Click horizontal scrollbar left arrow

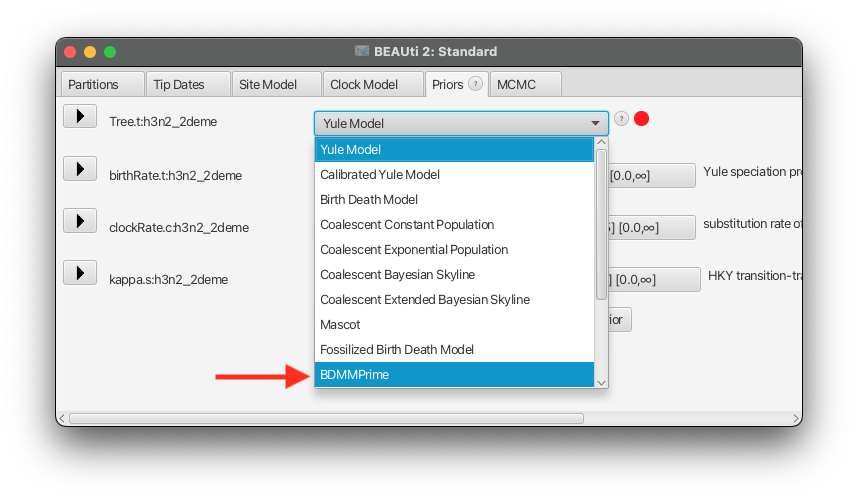61,418
